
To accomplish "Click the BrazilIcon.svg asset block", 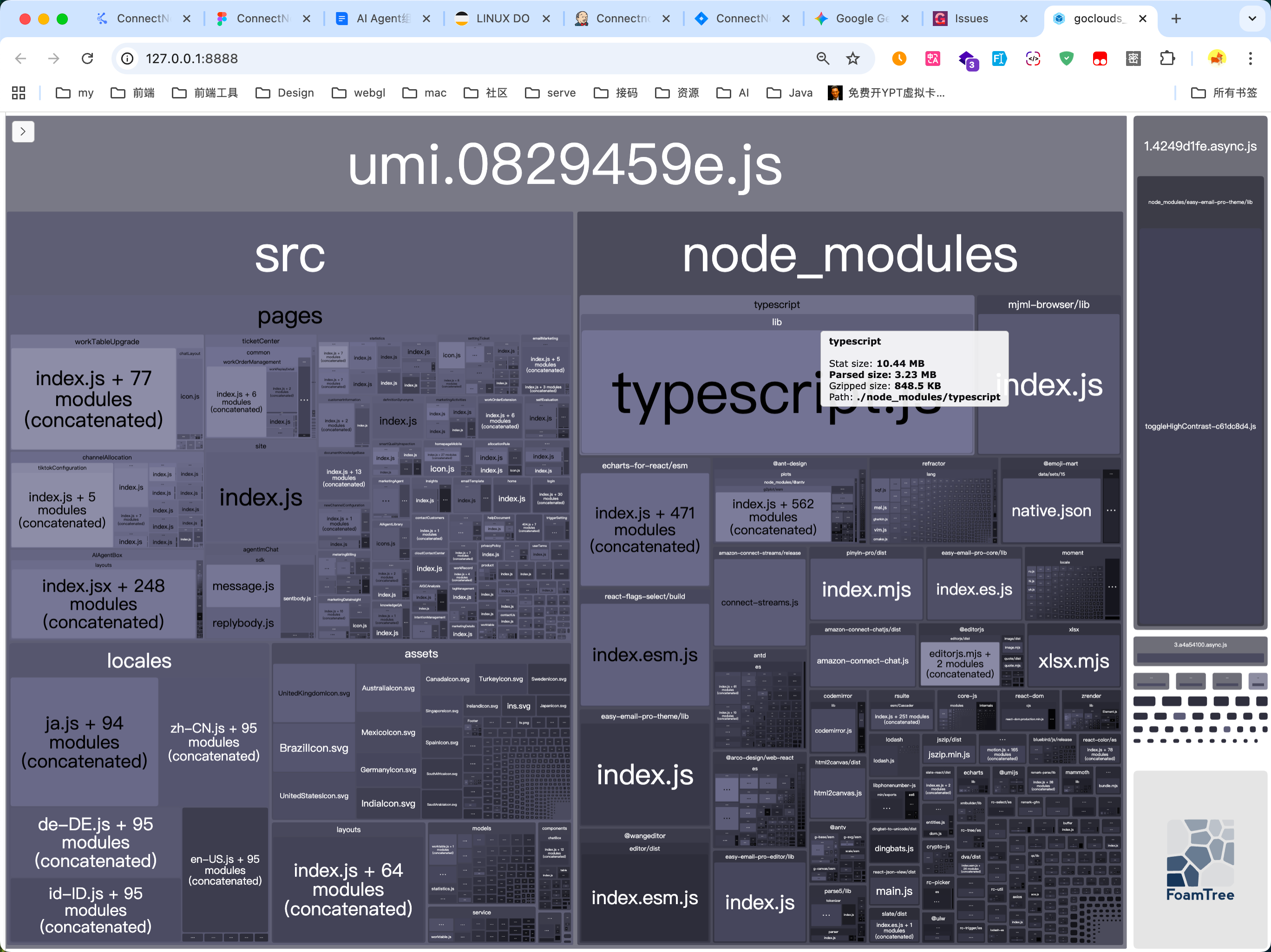I will pyautogui.click(x=314, y=748).
